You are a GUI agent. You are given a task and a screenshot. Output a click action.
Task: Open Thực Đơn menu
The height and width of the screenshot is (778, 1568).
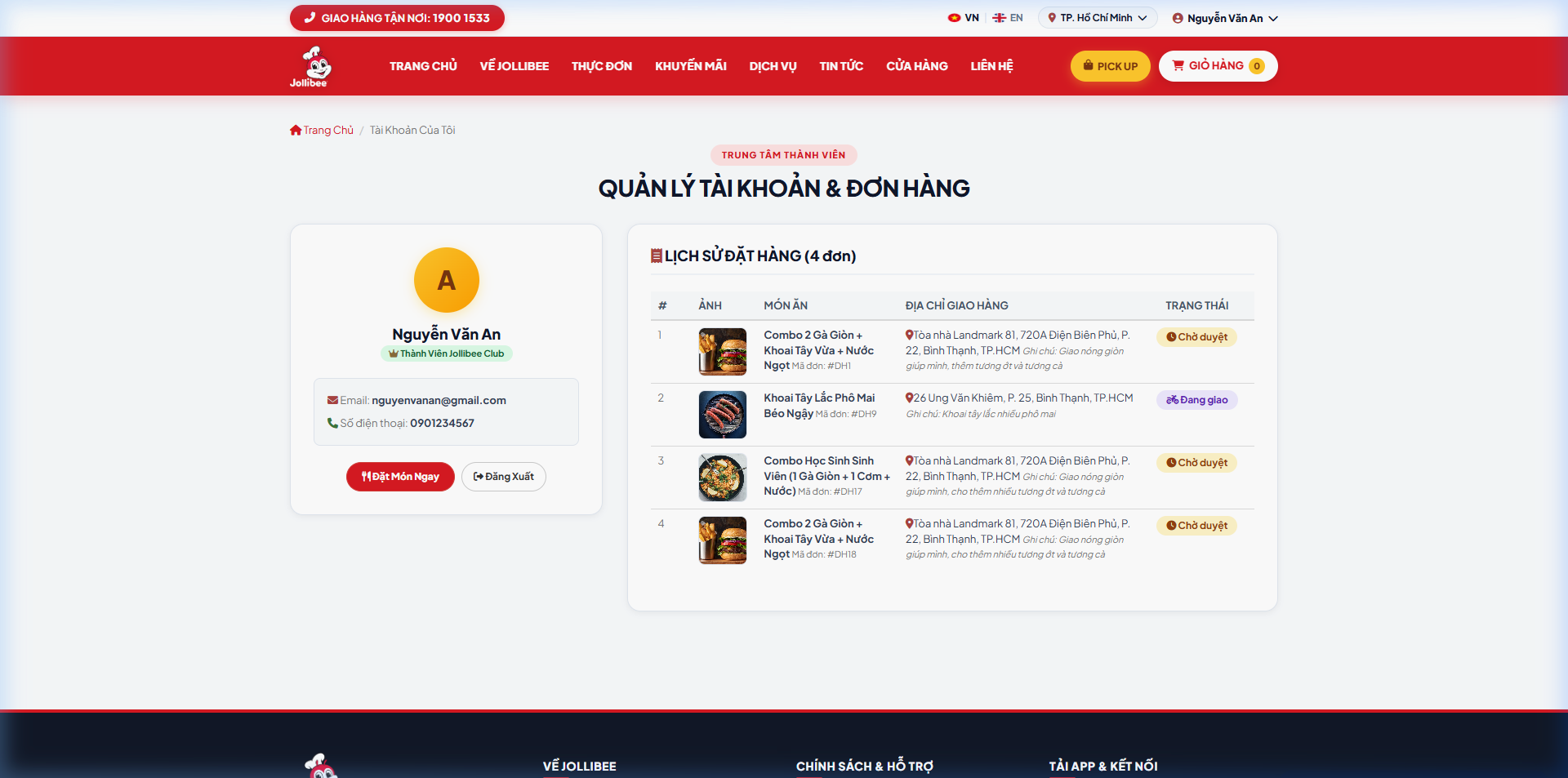tap(602, 66)
